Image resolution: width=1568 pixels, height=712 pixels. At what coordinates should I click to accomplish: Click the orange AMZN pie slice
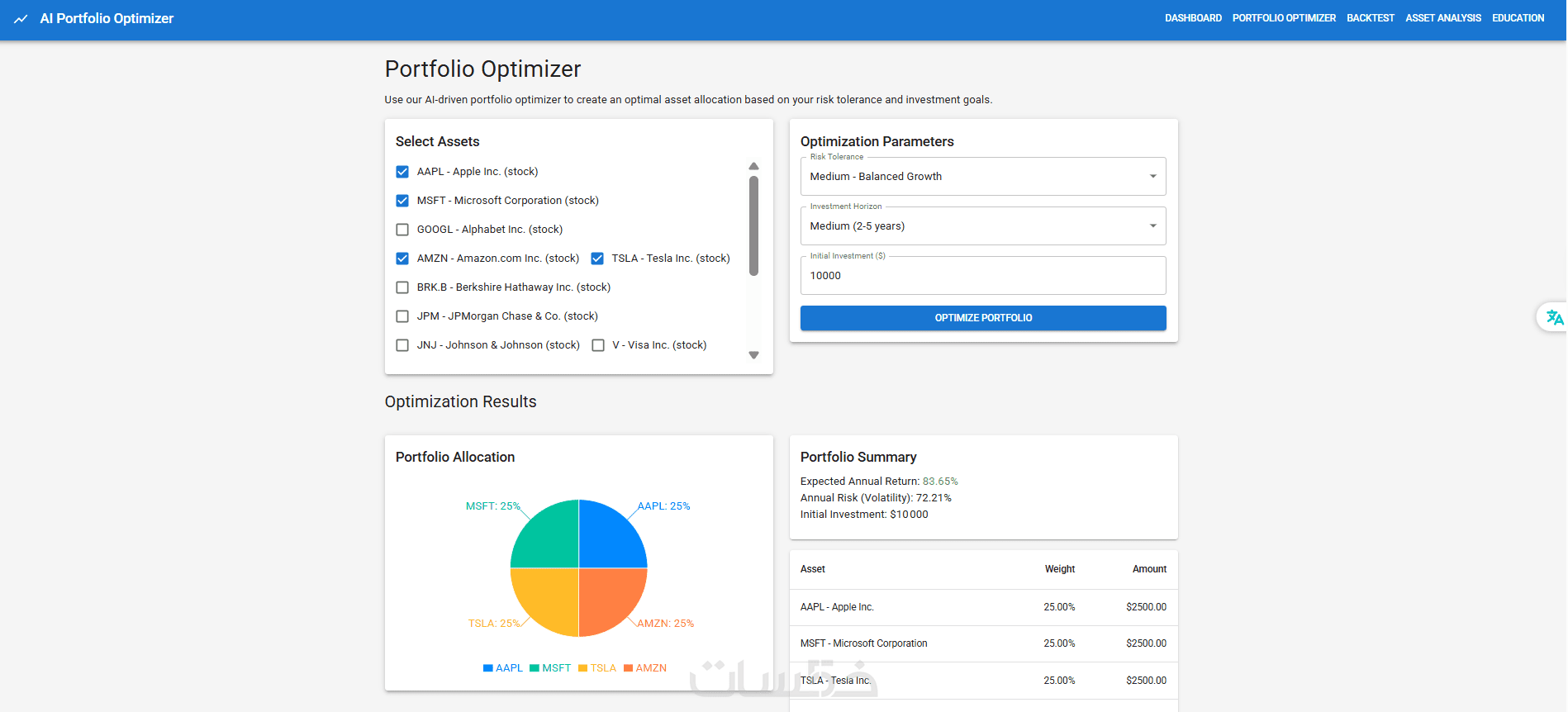(x=612, y=601)
